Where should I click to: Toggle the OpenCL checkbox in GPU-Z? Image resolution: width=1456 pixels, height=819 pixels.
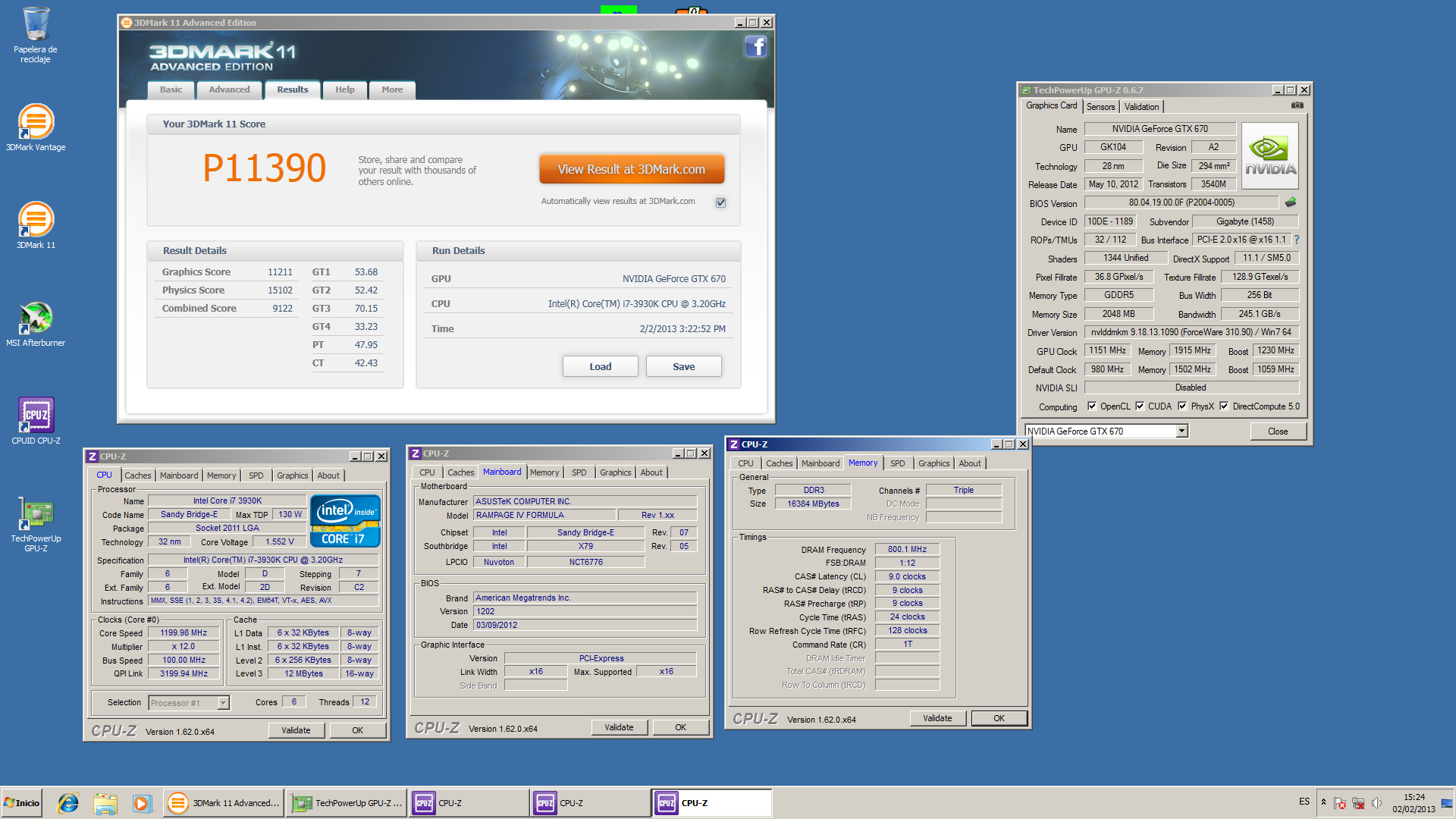(x=1092, y=406)
